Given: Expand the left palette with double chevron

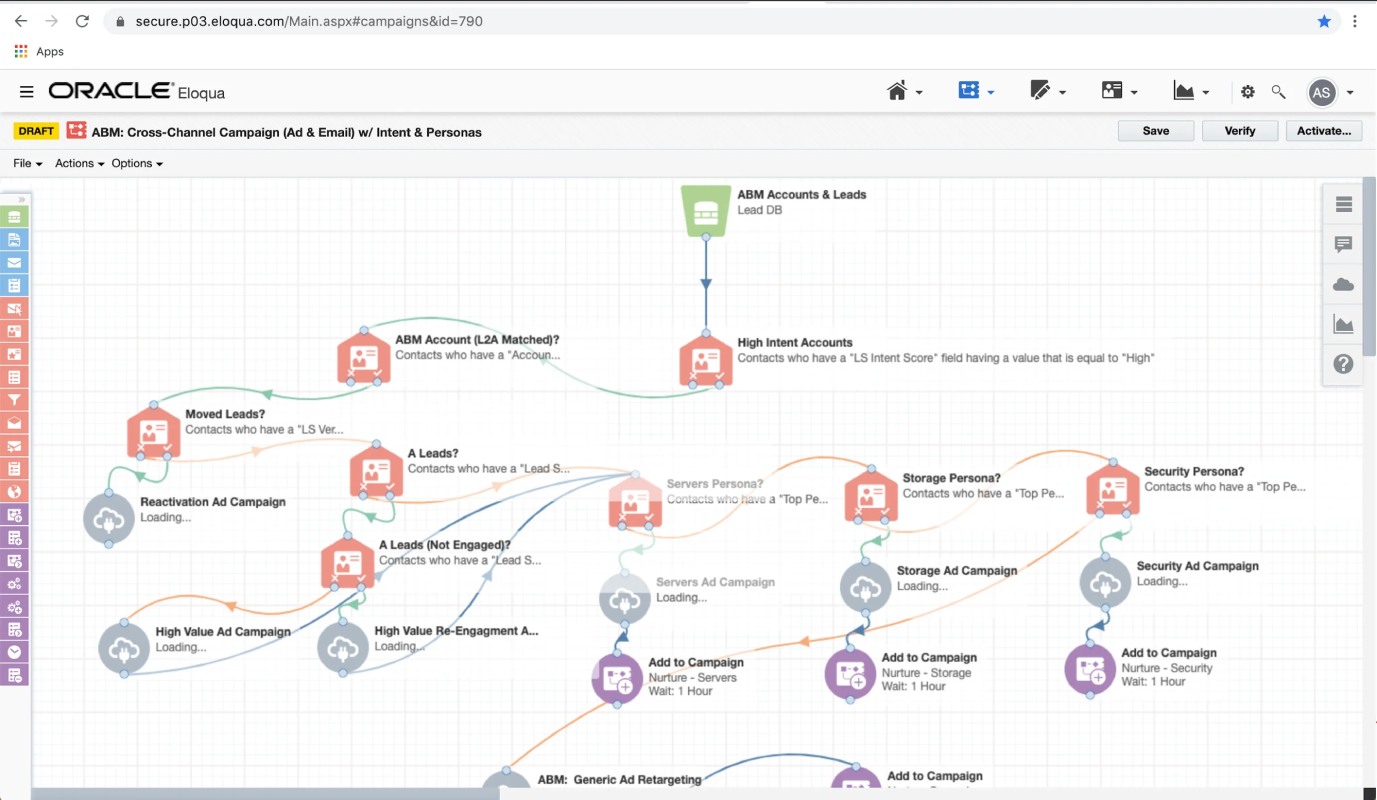Looking at the screenshot, I should point(19,199).
